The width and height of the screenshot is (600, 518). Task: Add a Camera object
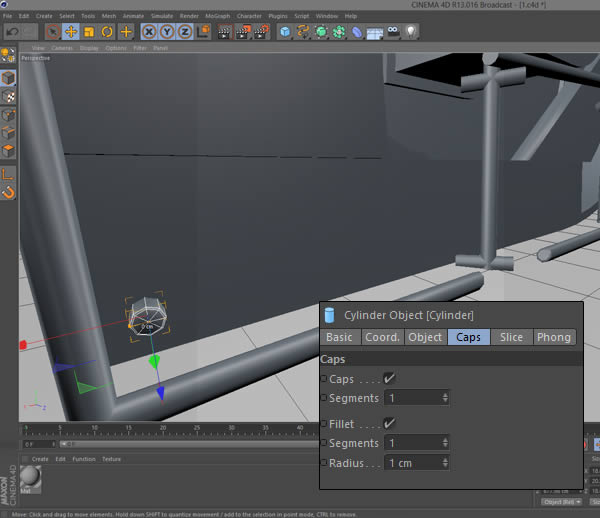pos(393,32)
